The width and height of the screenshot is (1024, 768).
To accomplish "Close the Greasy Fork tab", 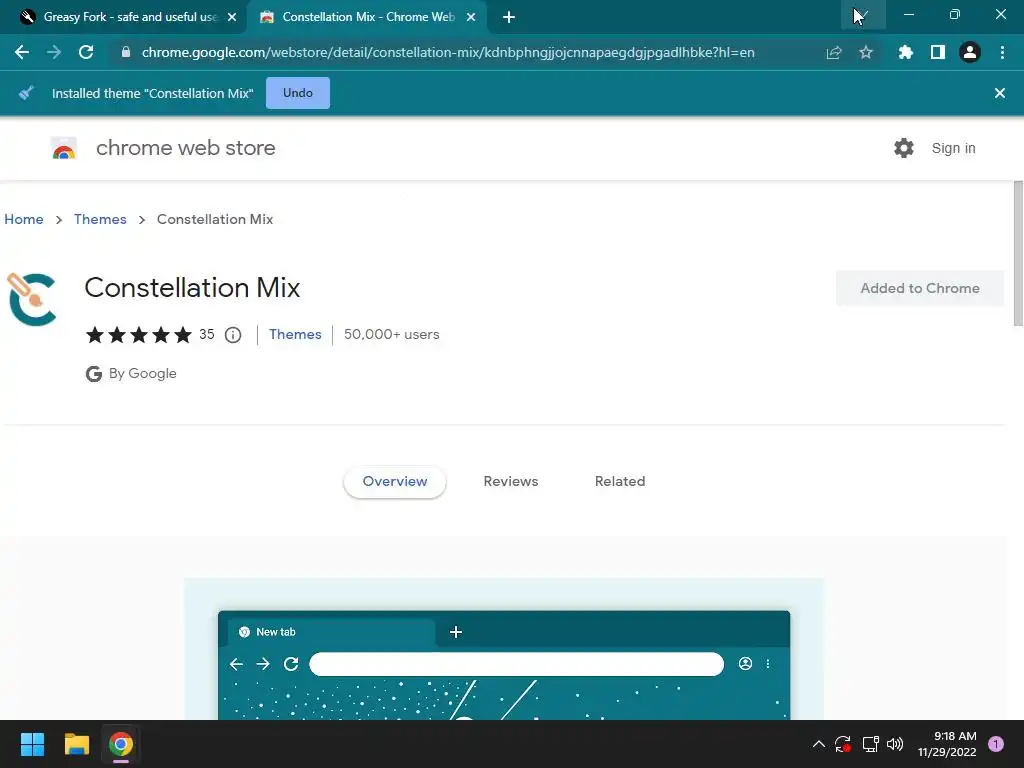I will tap(232, 17).
